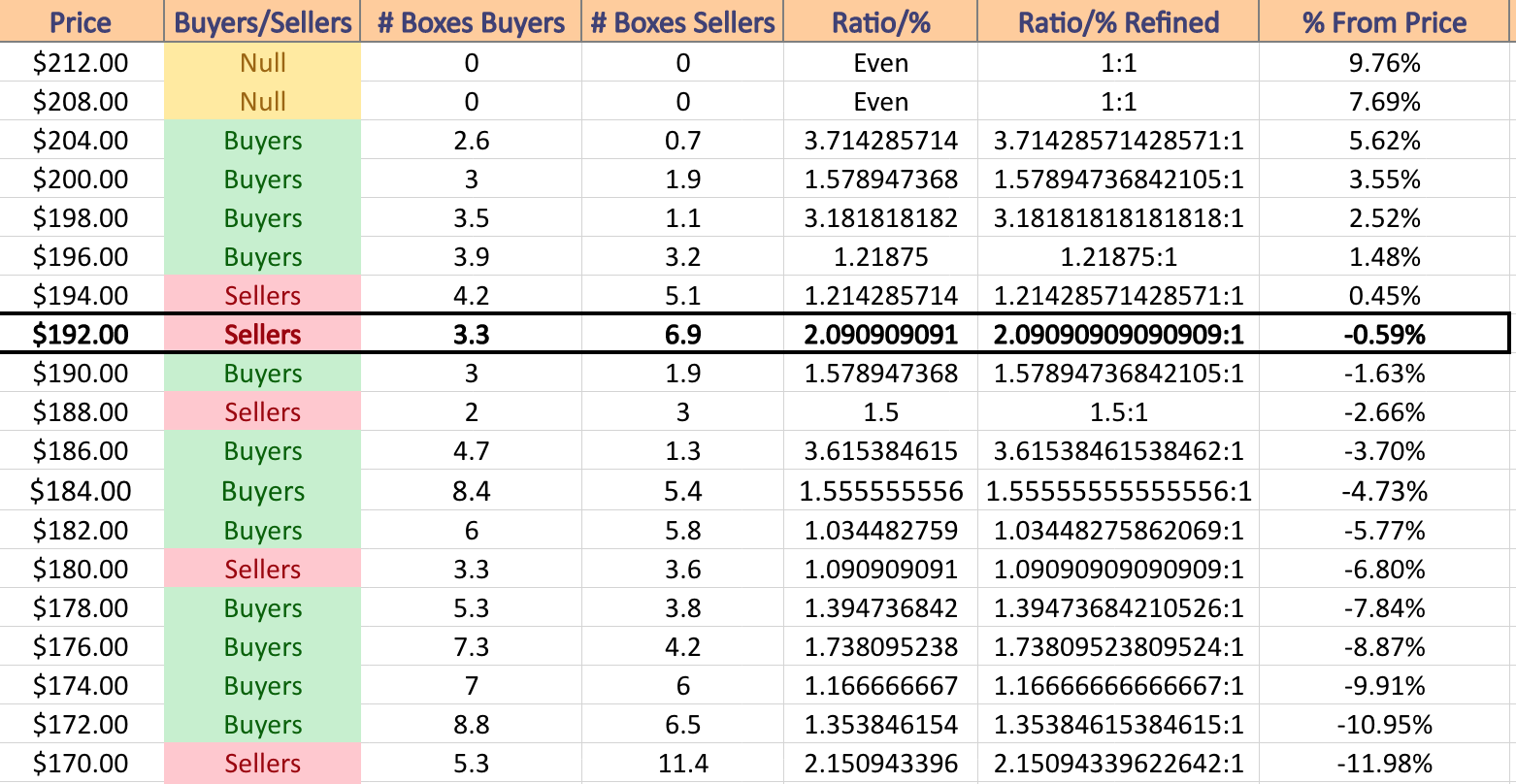Viewport: 1516px width, 784px height.
Task: Click the $186.00 price cell
Action: [x=82, y=451]
